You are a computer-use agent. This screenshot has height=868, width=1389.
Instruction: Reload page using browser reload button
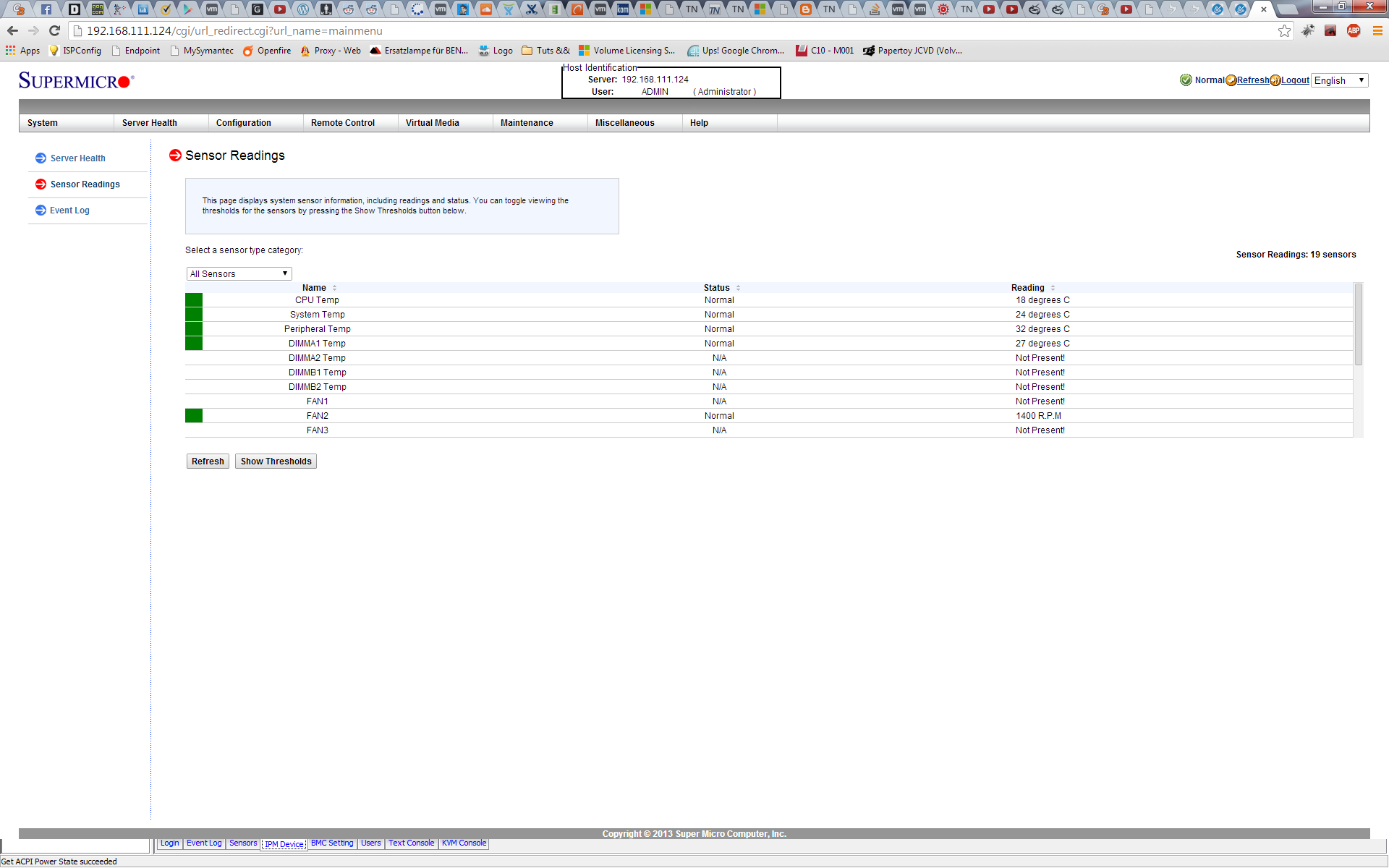tap(54, 31)
